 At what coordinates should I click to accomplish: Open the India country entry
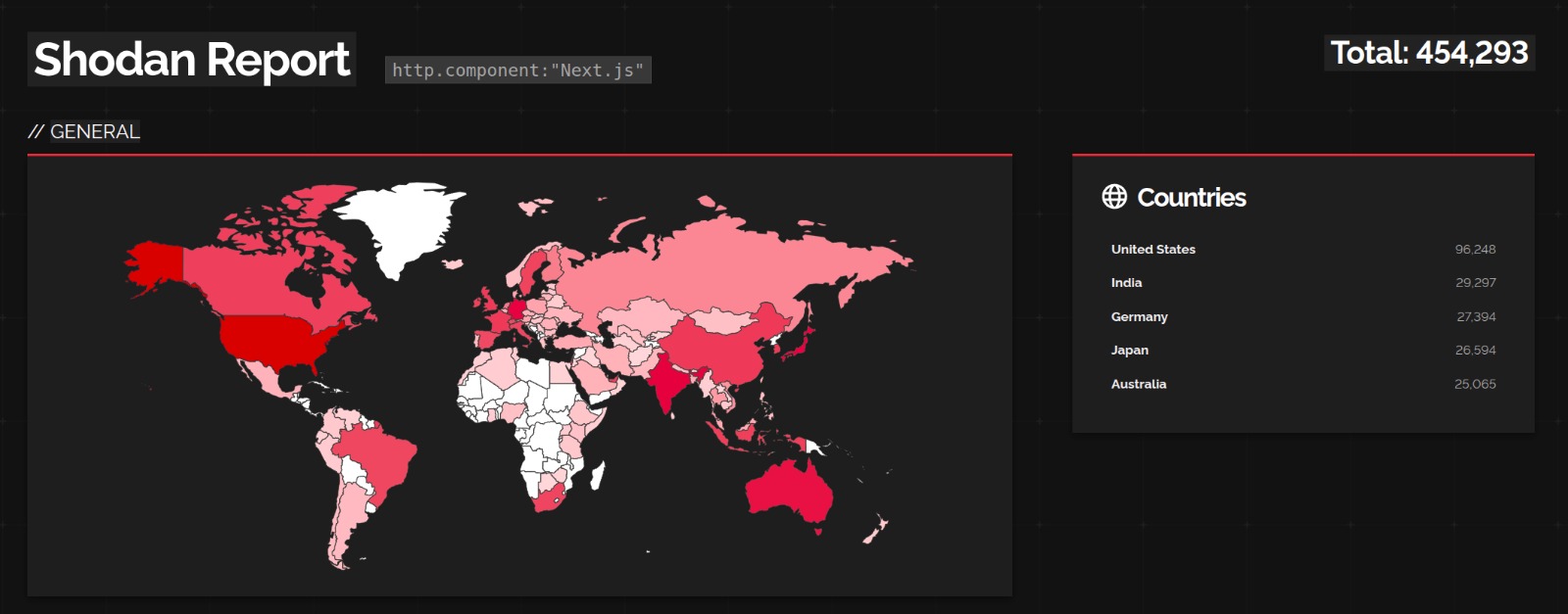[x=1126, y=283]
